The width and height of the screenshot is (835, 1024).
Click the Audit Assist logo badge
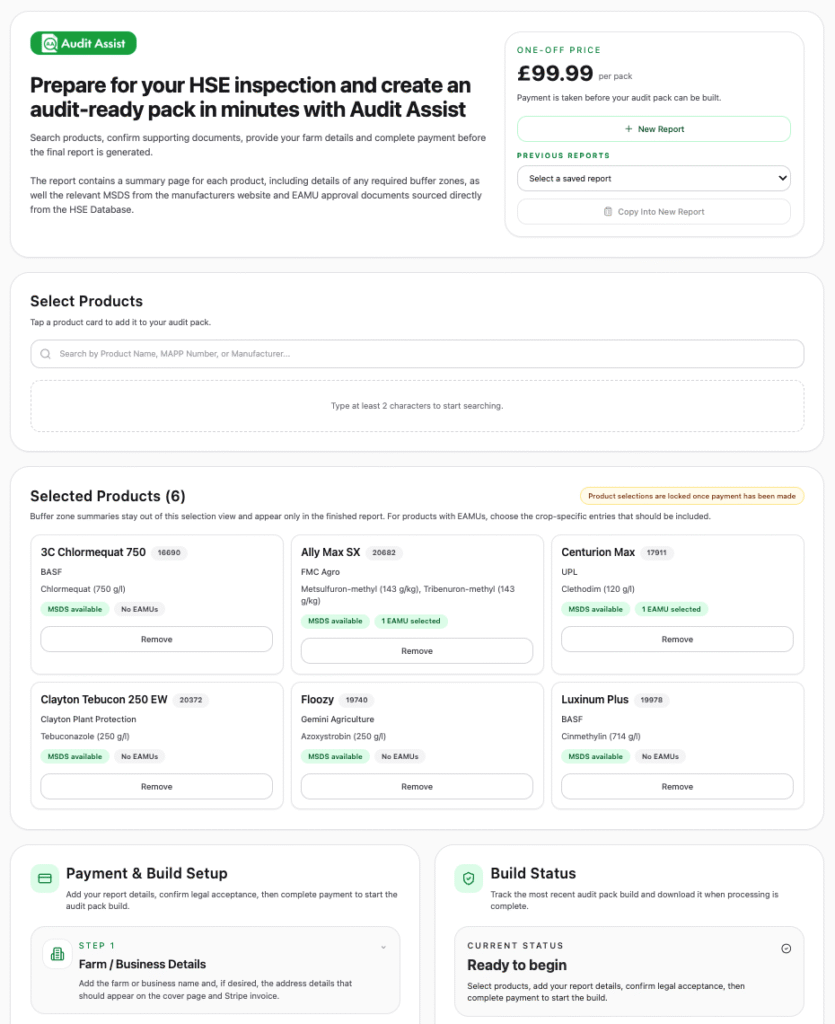coord(83,43)
